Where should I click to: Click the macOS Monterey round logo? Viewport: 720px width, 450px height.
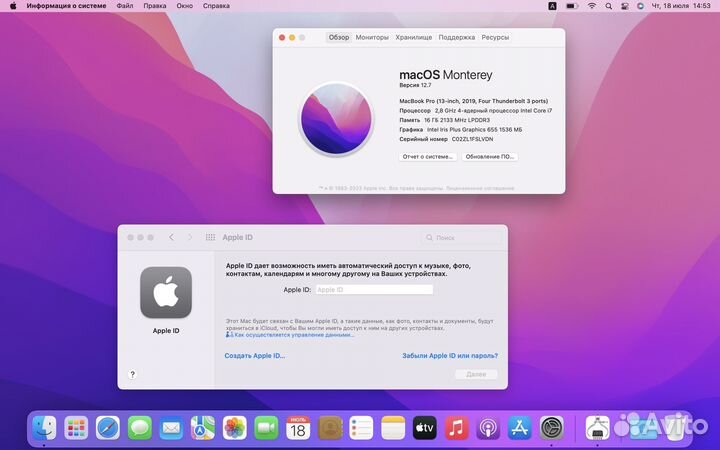tap(336, 118)
